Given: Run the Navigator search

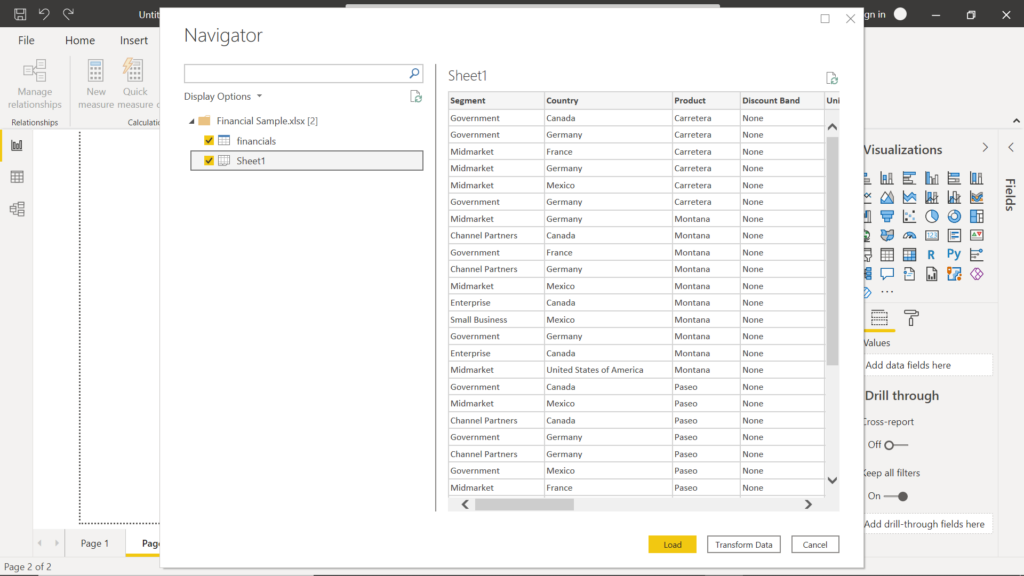Looking at the screenshot, I should [x=414, y=73].
